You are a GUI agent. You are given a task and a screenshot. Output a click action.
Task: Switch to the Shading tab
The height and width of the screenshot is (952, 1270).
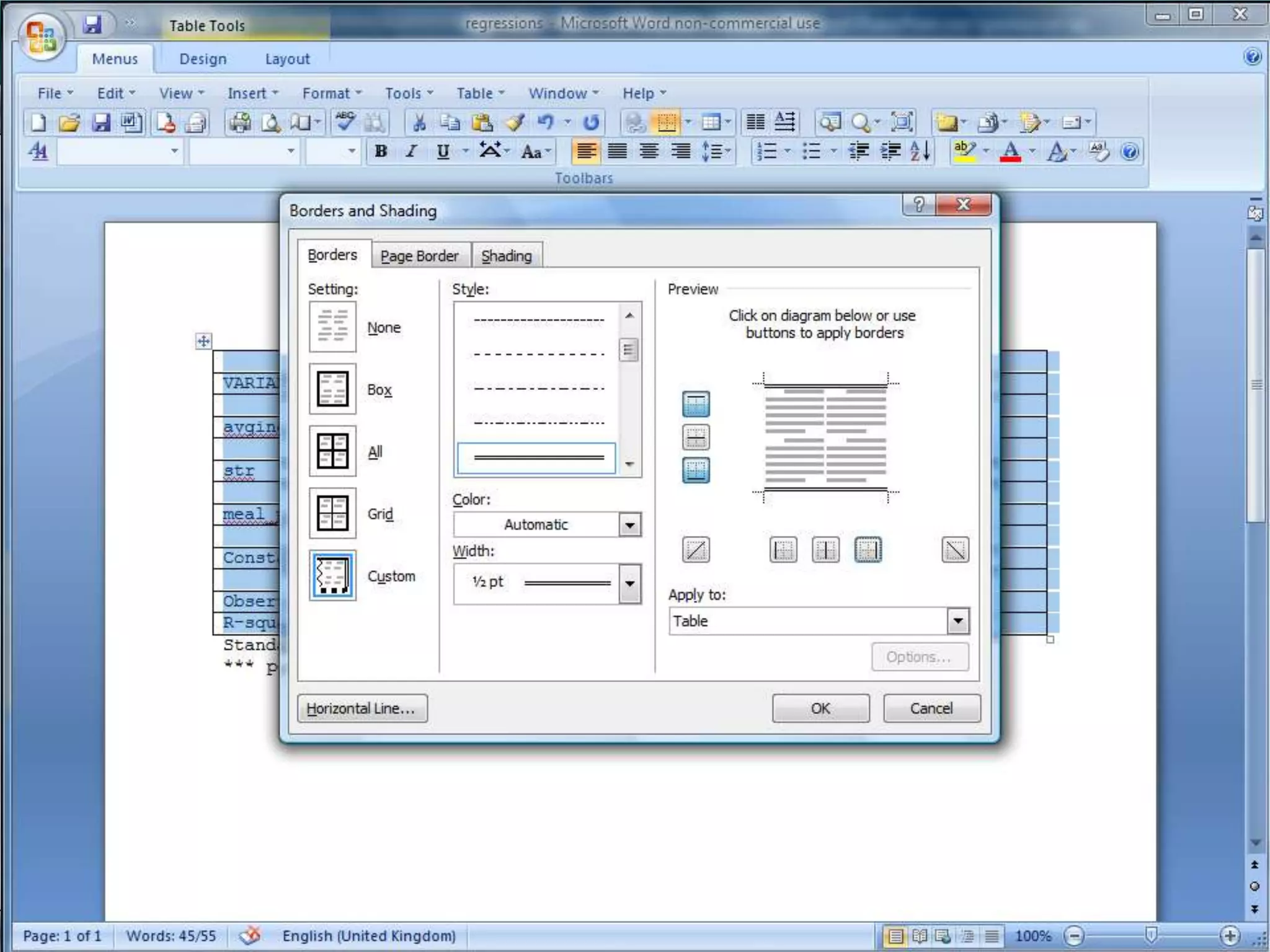tap(507, 256)
